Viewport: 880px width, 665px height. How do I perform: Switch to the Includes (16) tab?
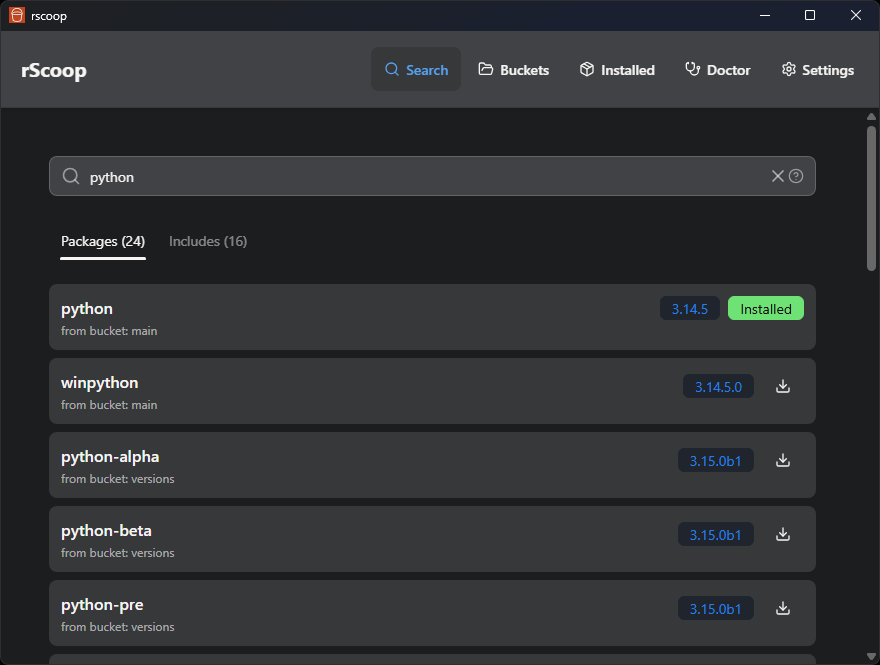208,242
